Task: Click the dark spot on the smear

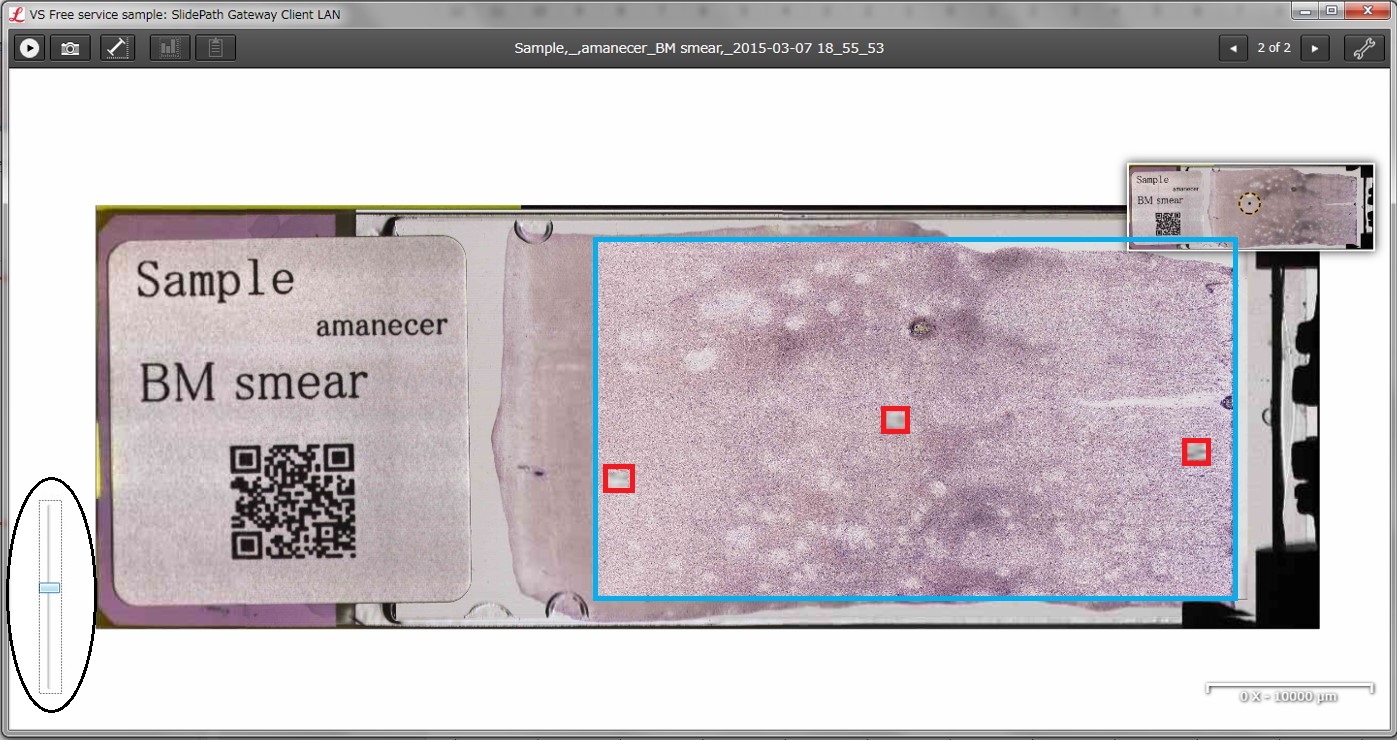Action: (919, 327)
